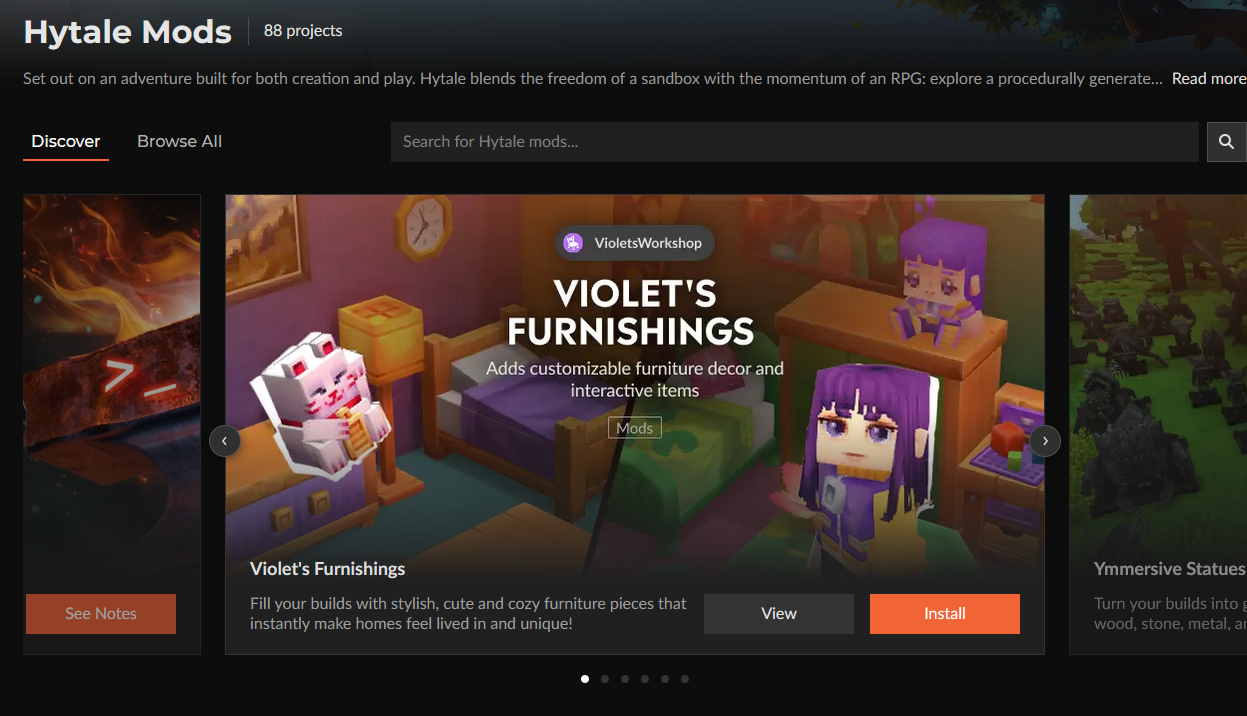Viewport: 1247px width, 716px height.
Task: Switch to the Browse All tab
Action: (180, 141)
